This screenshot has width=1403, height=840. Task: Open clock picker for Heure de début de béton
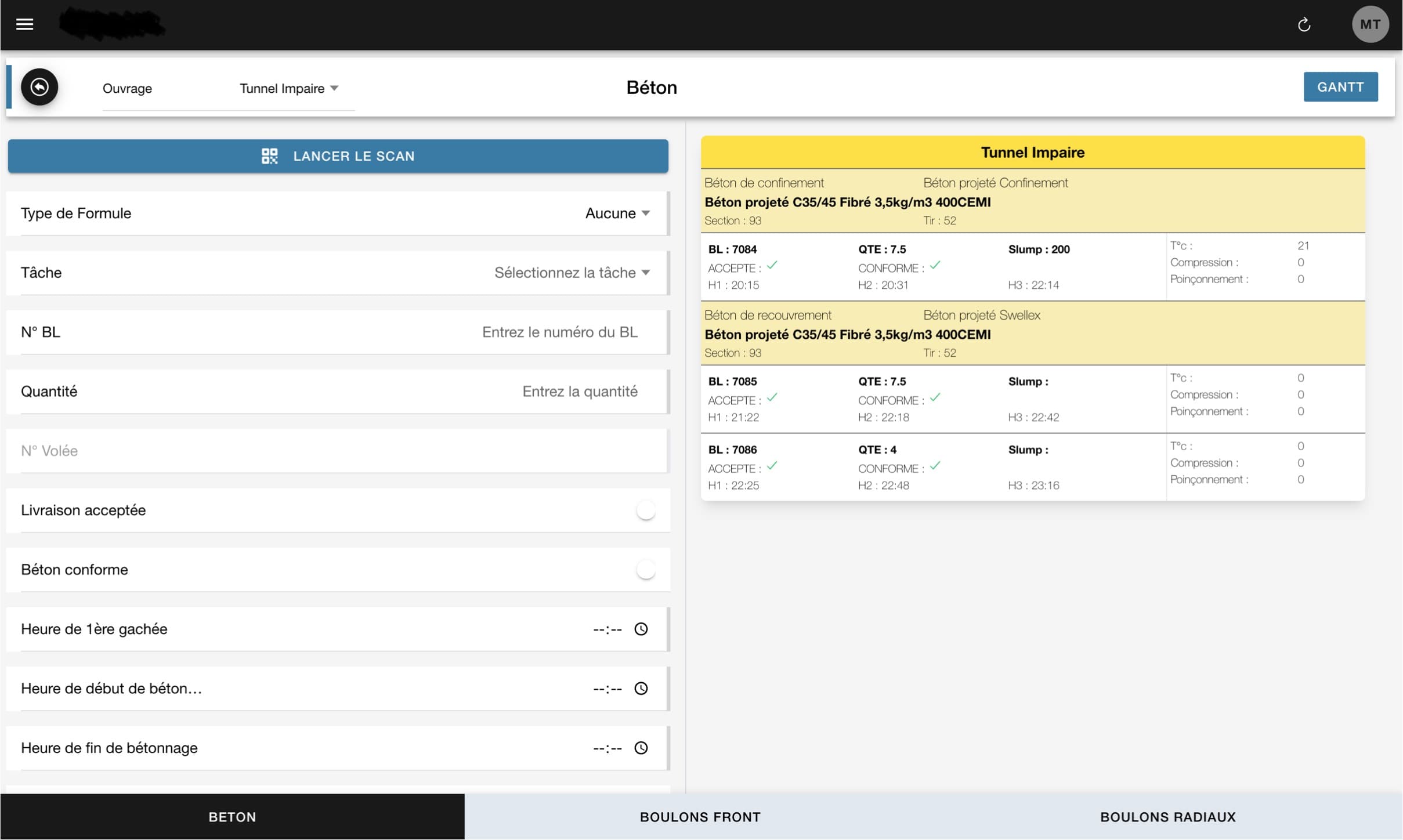641,689
